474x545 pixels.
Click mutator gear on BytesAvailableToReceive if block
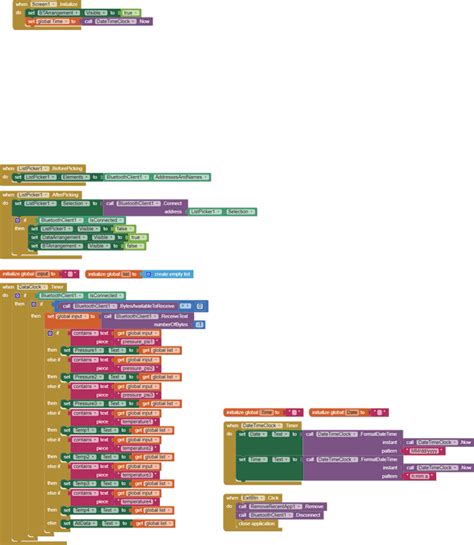click(x=34, y=304)
